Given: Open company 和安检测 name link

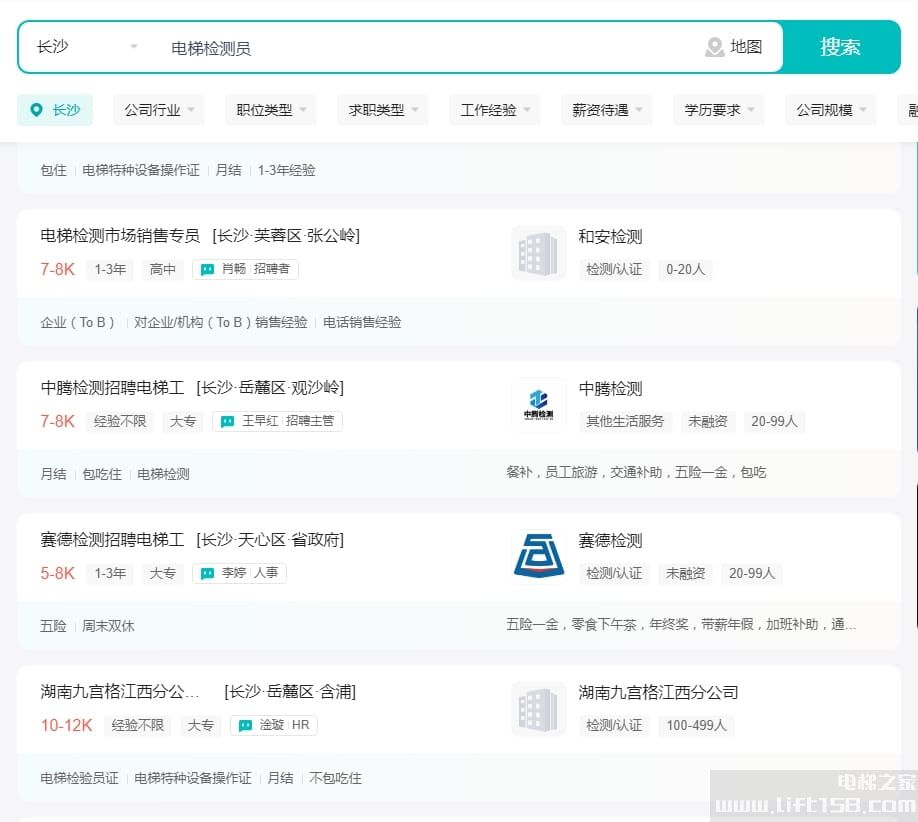Looking at the screenshot, I should (610, 237).
